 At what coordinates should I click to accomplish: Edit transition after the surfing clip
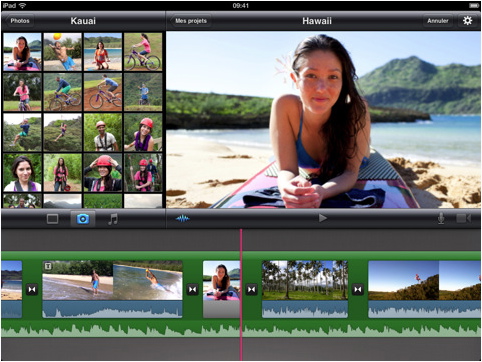click(193, 289)
